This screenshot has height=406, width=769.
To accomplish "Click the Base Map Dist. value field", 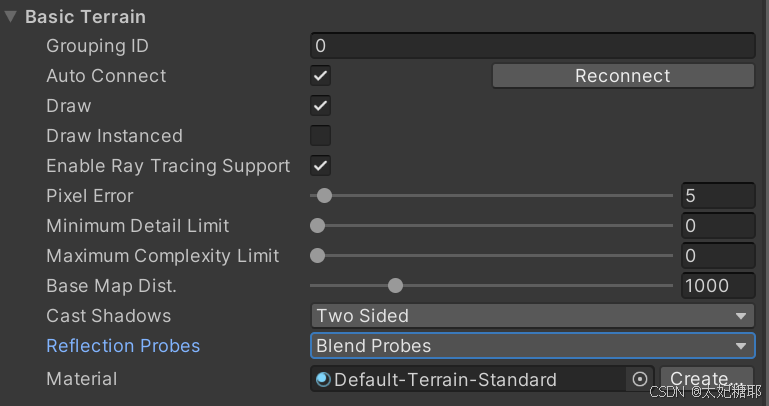I will coord(717,286).
